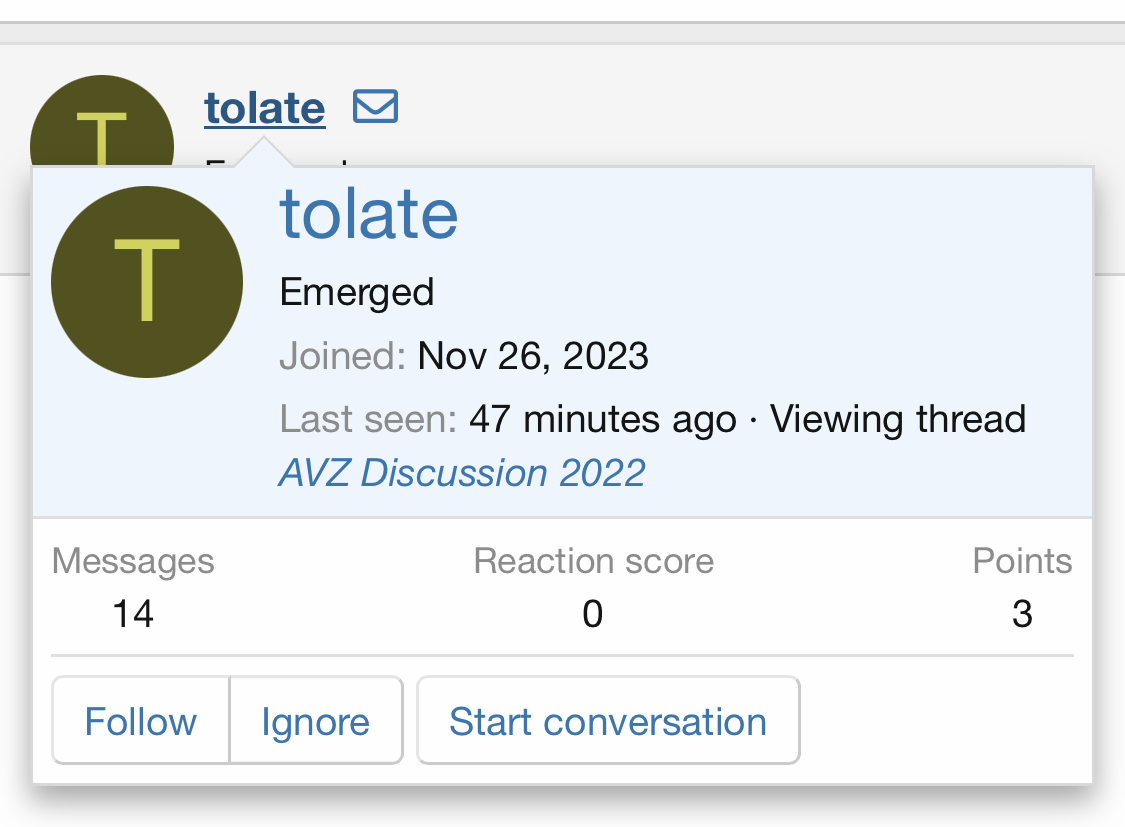
Task: Click the points value 3
Action: tap(1021, 613)
